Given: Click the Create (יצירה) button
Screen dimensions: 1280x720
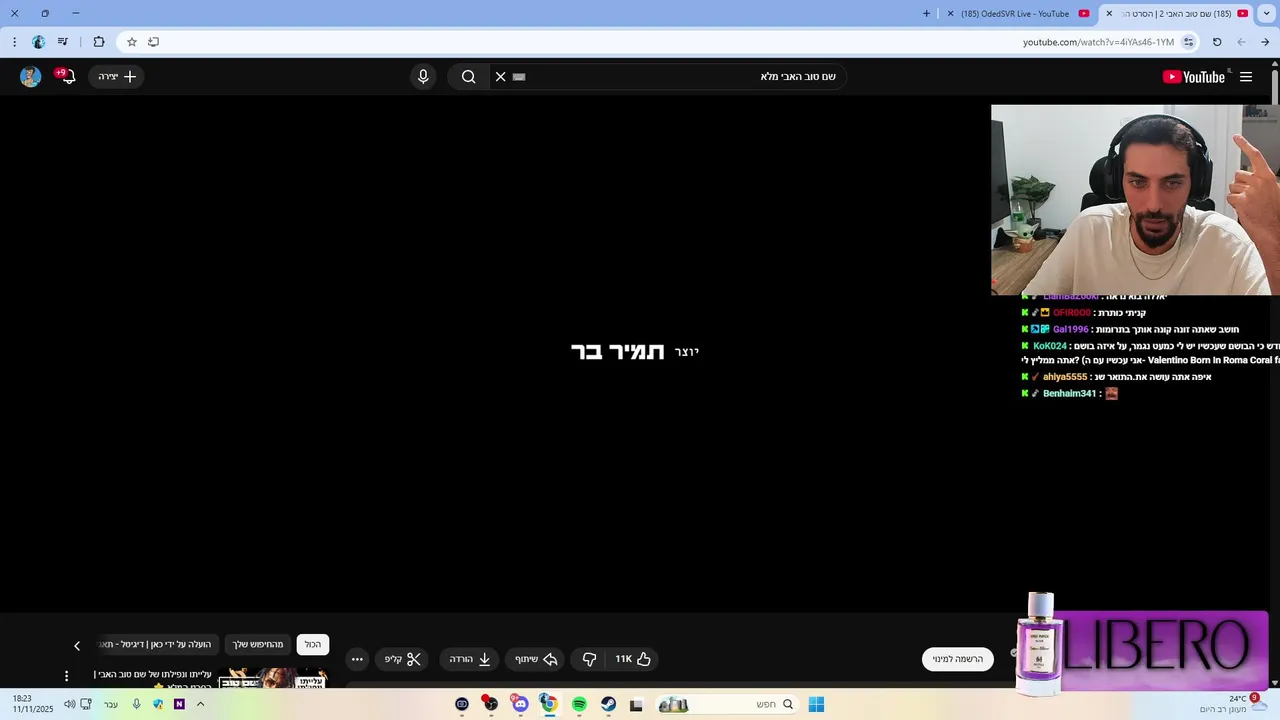Looking at the screenshot, I should tap(117, 77).
